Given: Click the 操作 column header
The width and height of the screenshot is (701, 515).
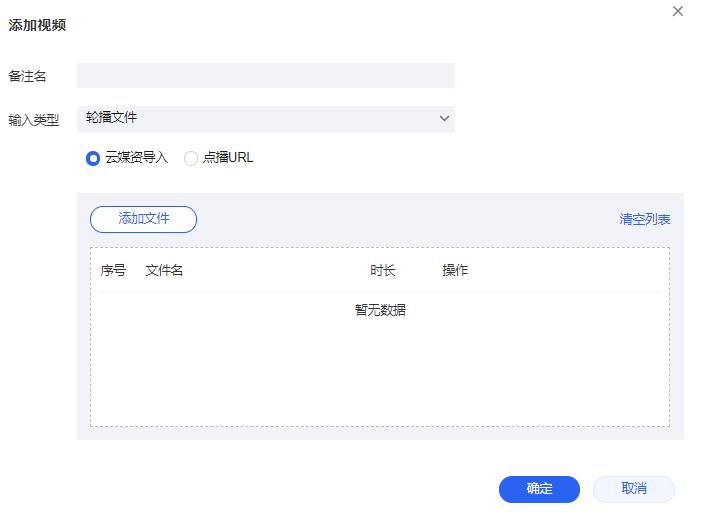Looking at the screenshot, I should (x=455, y=270).
